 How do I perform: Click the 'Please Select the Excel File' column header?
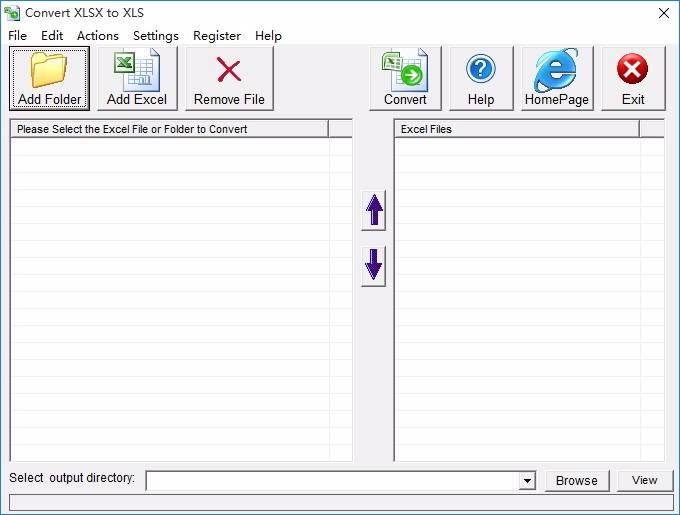(170, 129)
